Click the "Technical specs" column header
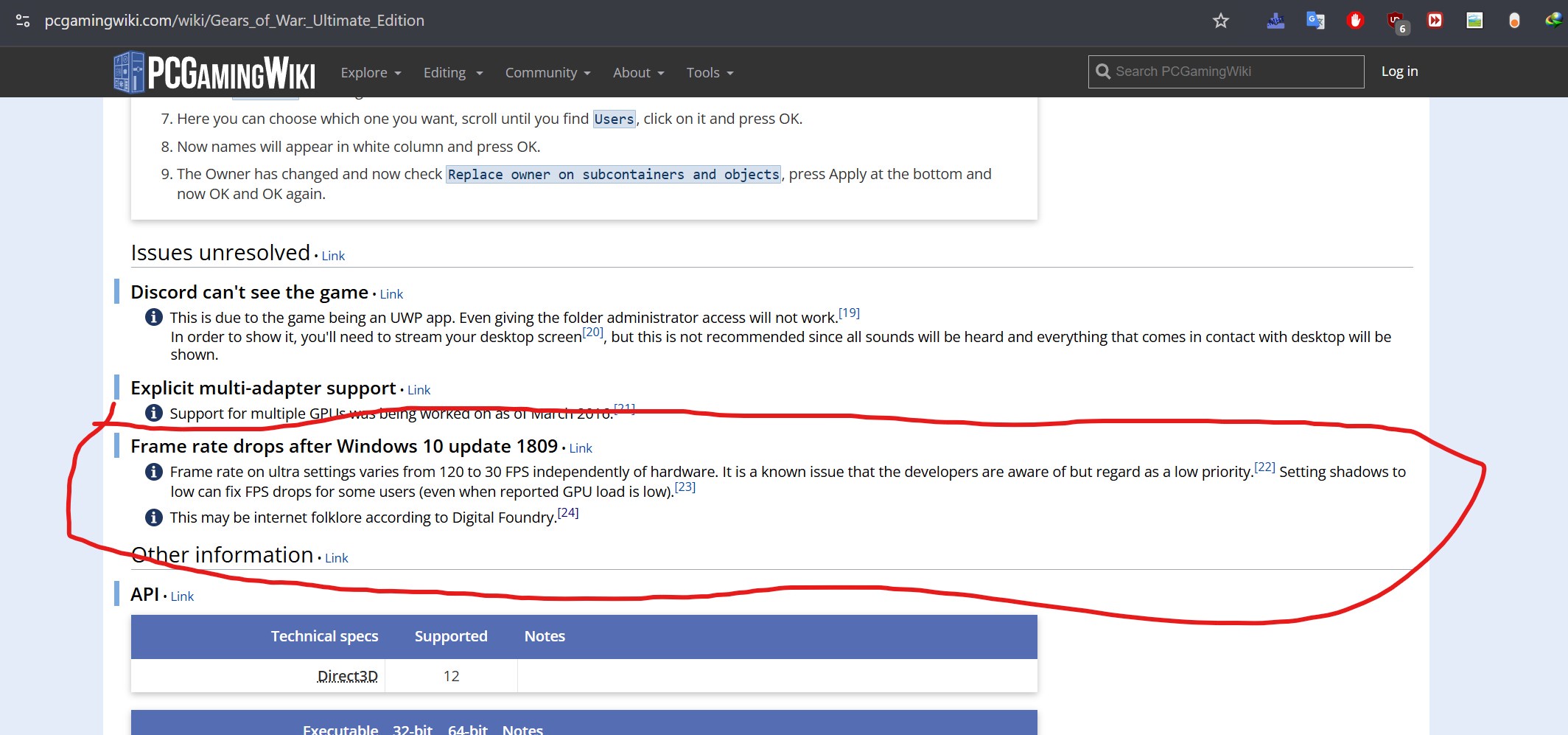1568x735 pixels. pos(324,636)
